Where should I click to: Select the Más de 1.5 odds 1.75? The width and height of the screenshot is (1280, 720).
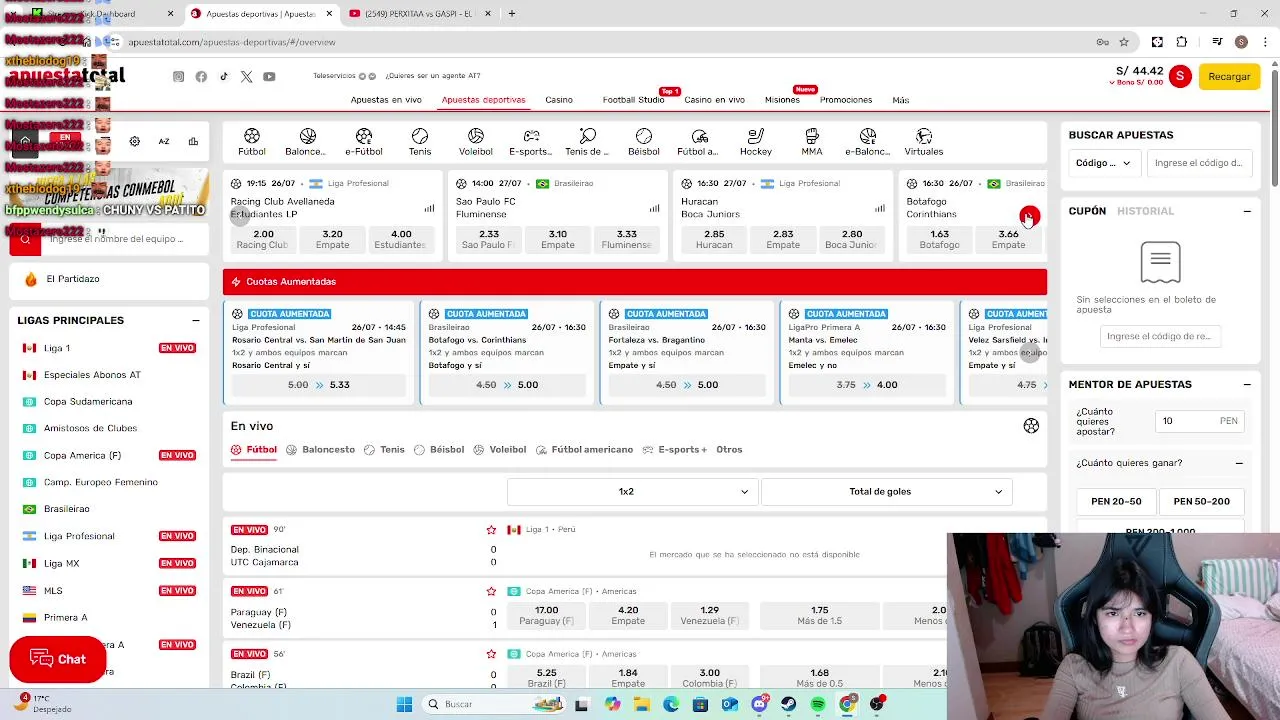pyautogui.click(x=820, y=615)
